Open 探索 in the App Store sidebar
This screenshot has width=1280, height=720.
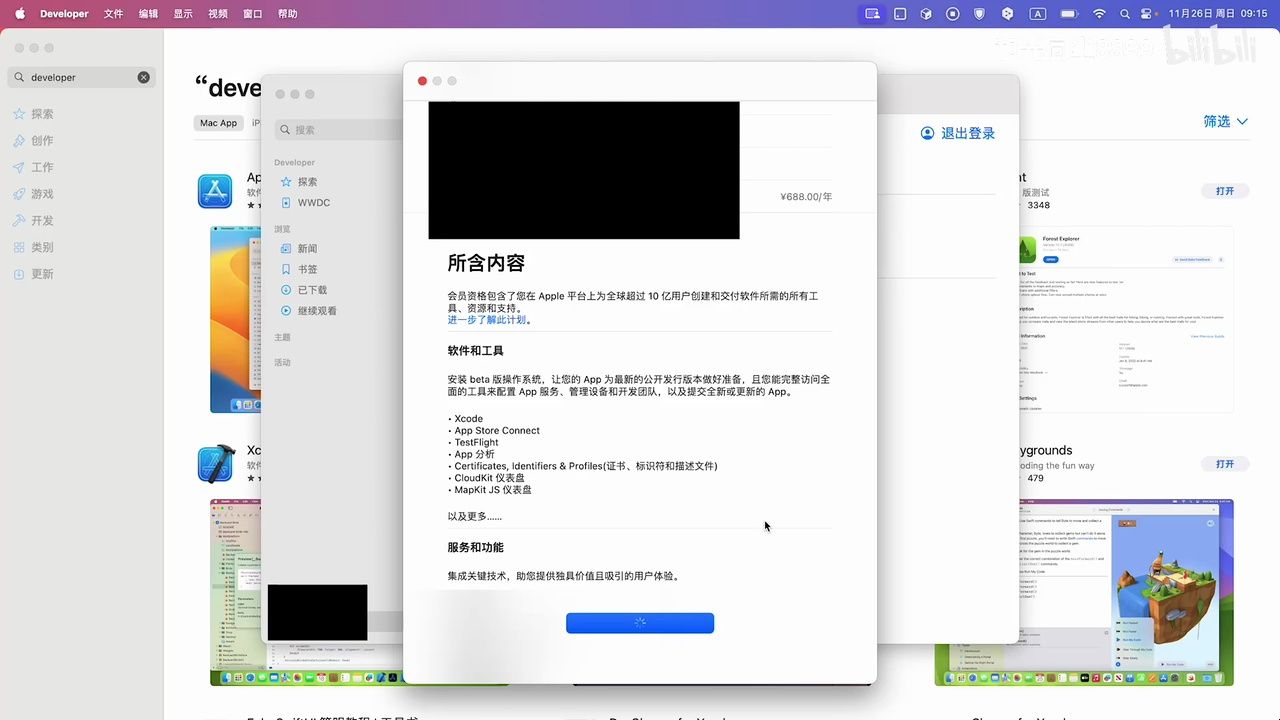[x=33, y=114]
